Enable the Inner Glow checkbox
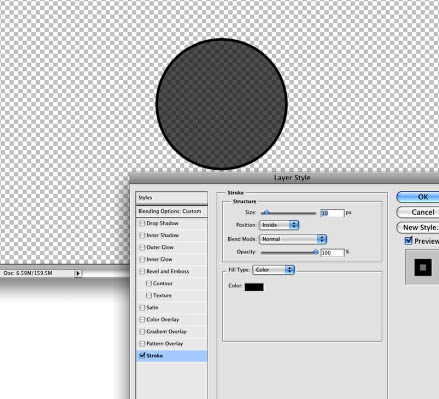 point(142,259)
